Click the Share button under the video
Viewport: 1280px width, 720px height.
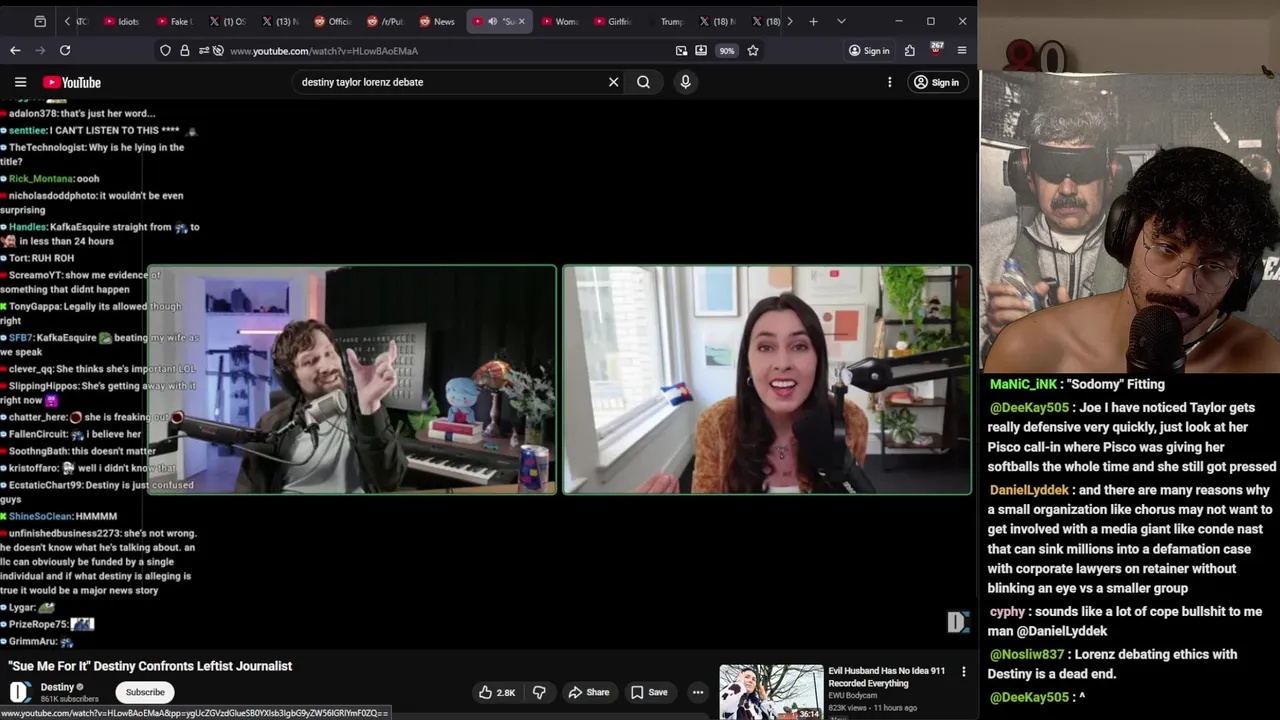(588, 692)
